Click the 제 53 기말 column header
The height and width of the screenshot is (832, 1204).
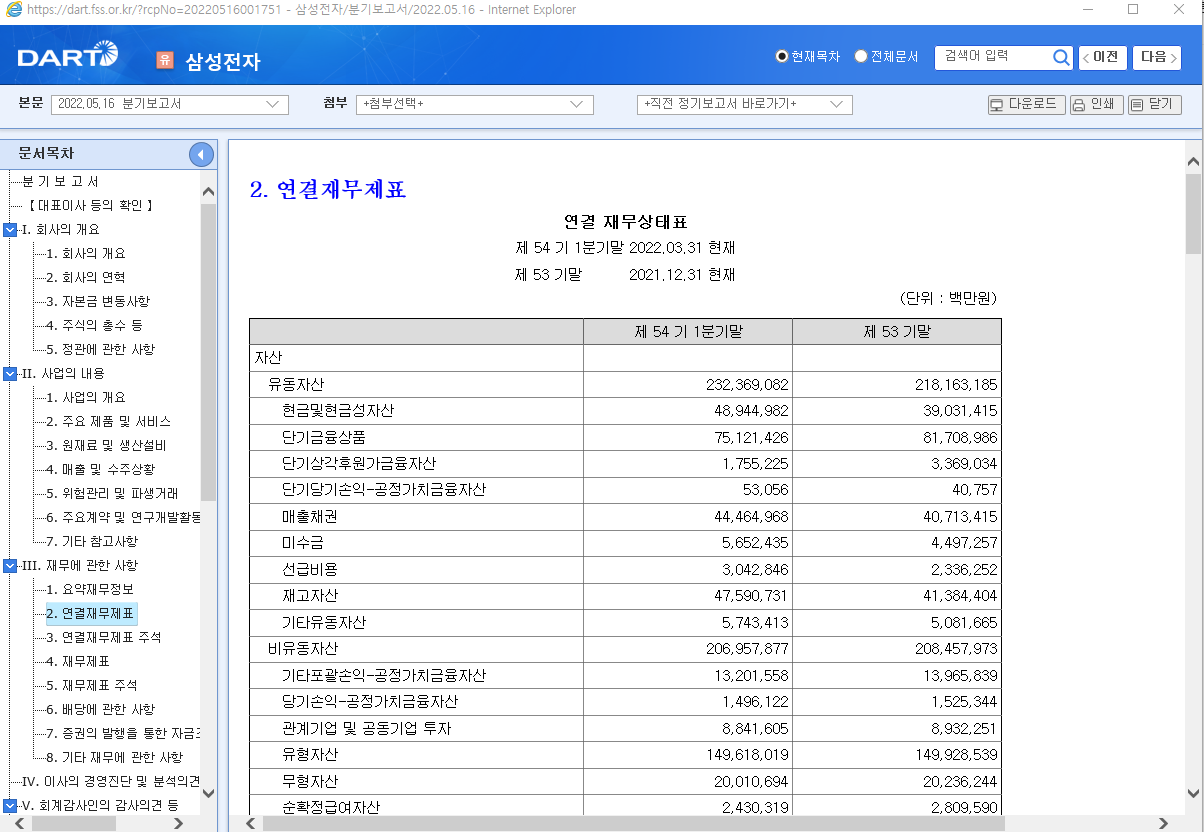pyautogui.click(x=897, y=332)
